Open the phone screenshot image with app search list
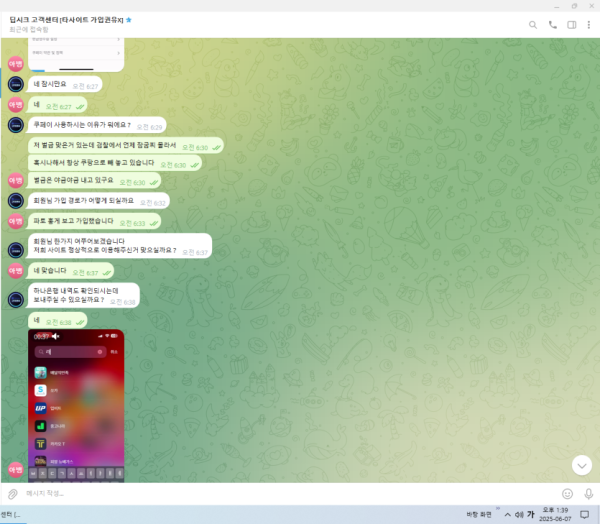Screen dimensions: 600x524 76,405
